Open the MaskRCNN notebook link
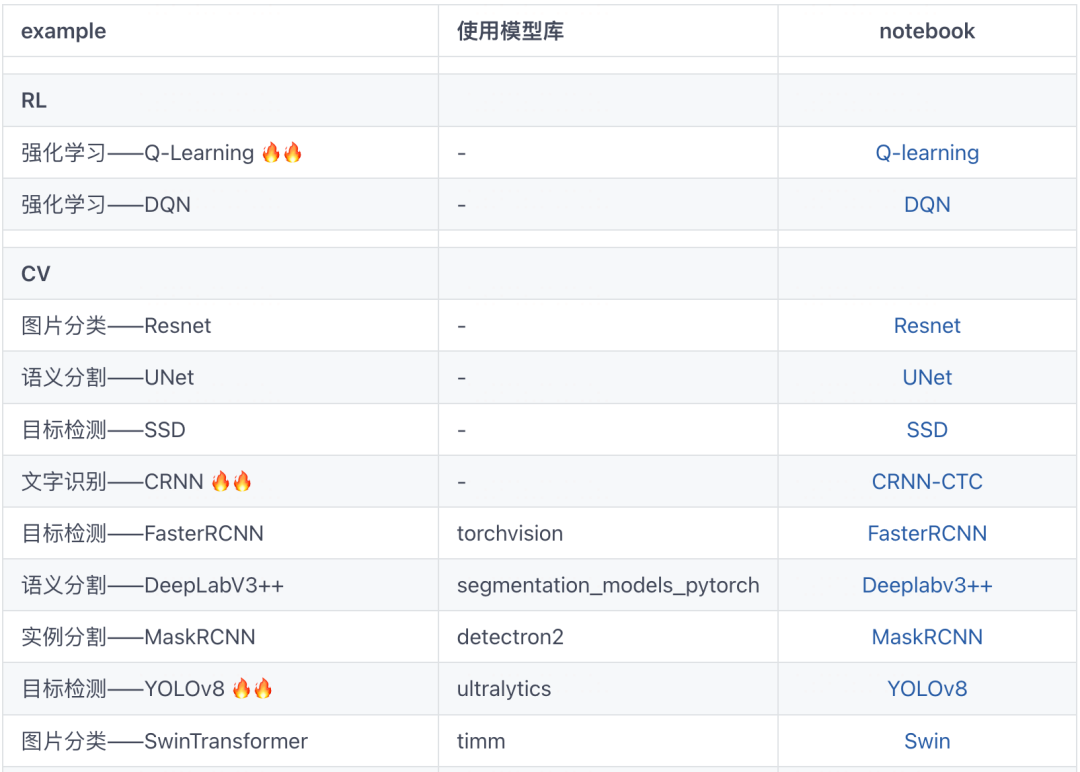The width and height of the screenshot is (1080, 772). [927, 638]
